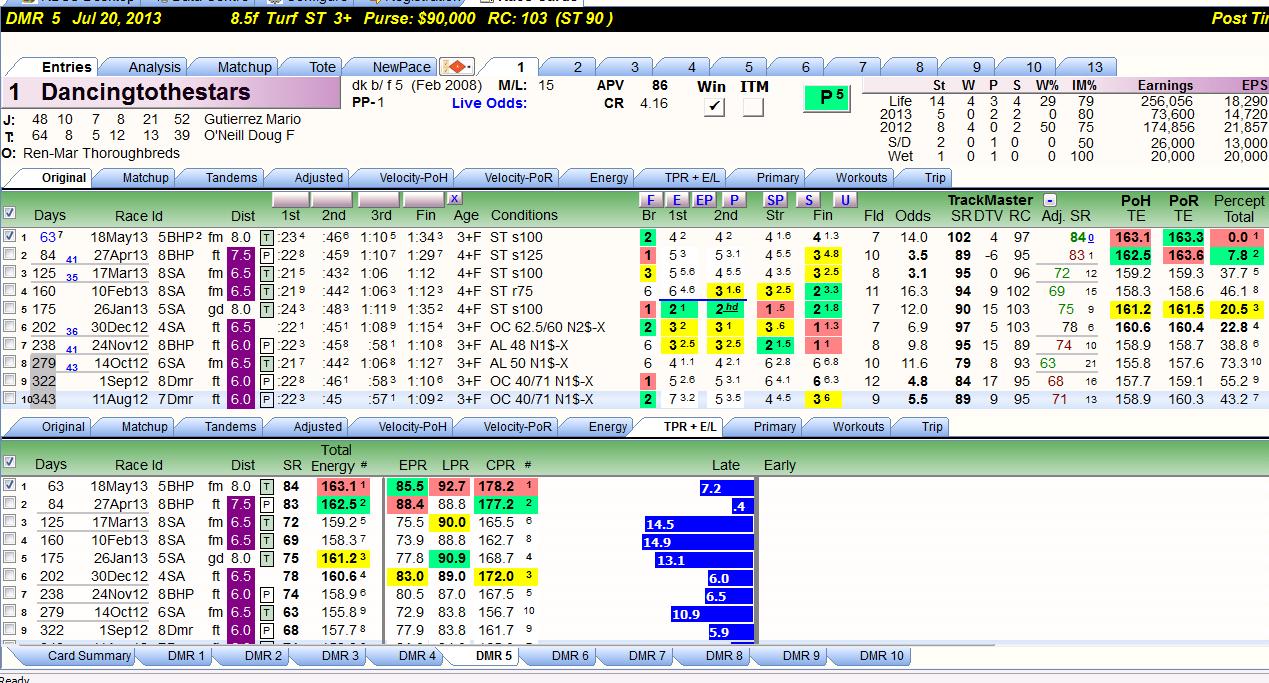Image resolution: width=1269 pixels, height=683 pixels.
Task: Check row 2 checkbox in upper table
Action: [x=10, y=255]
